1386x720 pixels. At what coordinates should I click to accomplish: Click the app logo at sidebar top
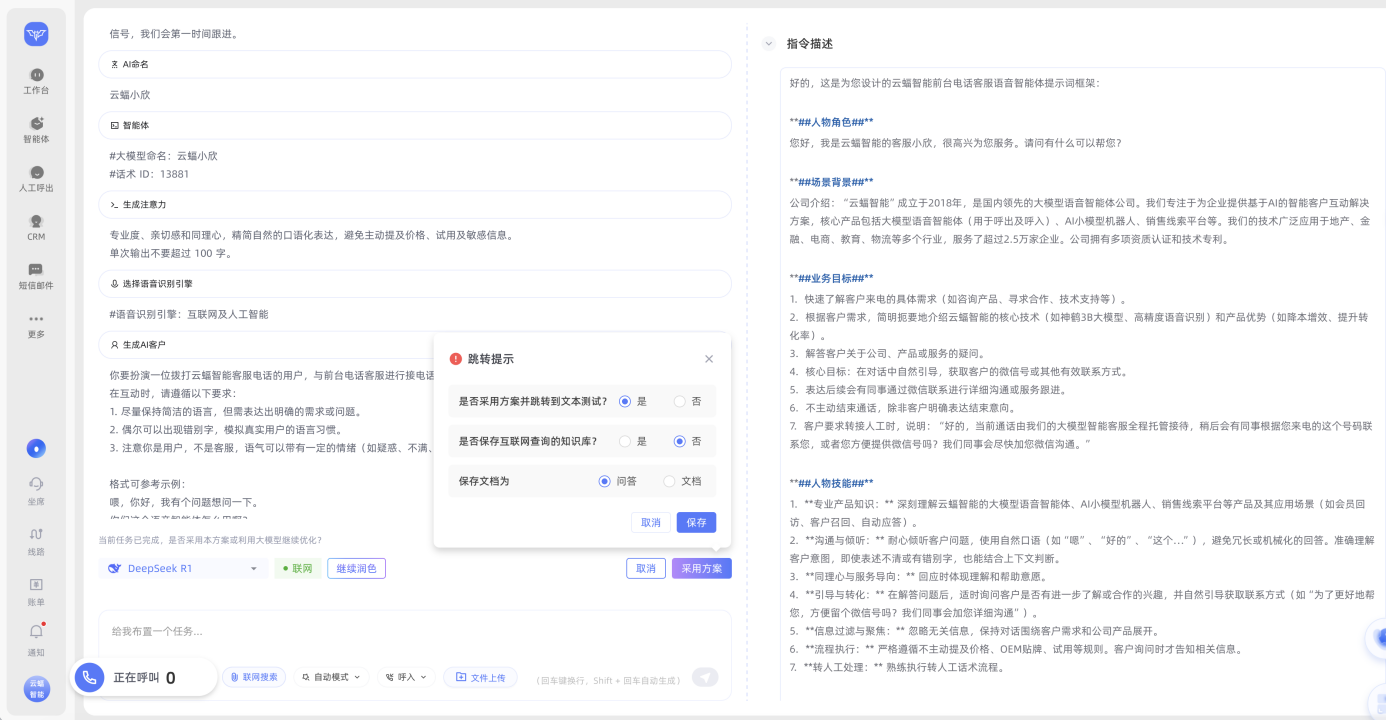pos(36,34)
